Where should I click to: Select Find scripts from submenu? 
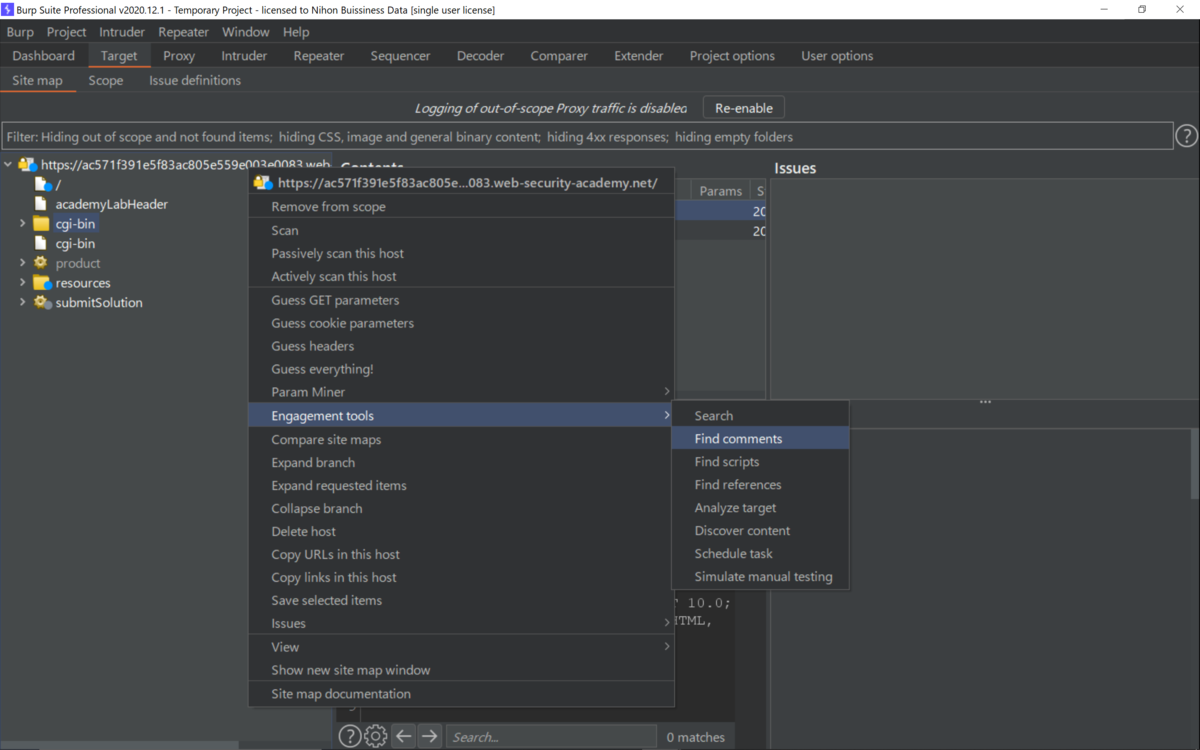pos(760,462)
